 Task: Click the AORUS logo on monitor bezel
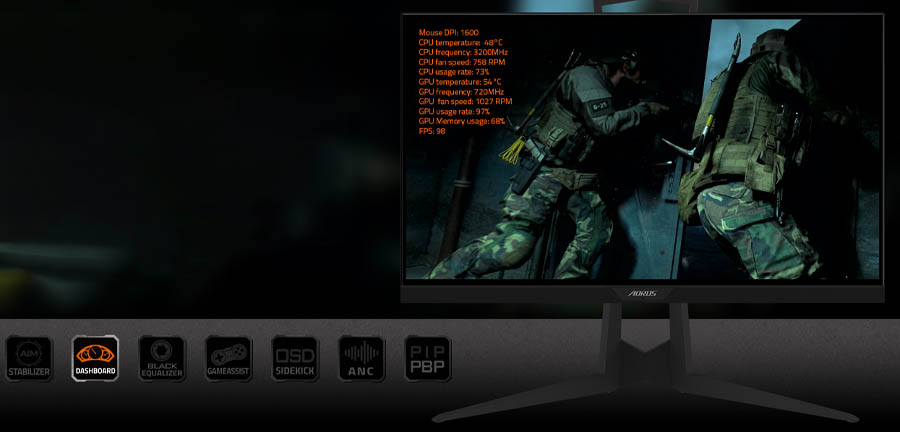click(641, 295)
